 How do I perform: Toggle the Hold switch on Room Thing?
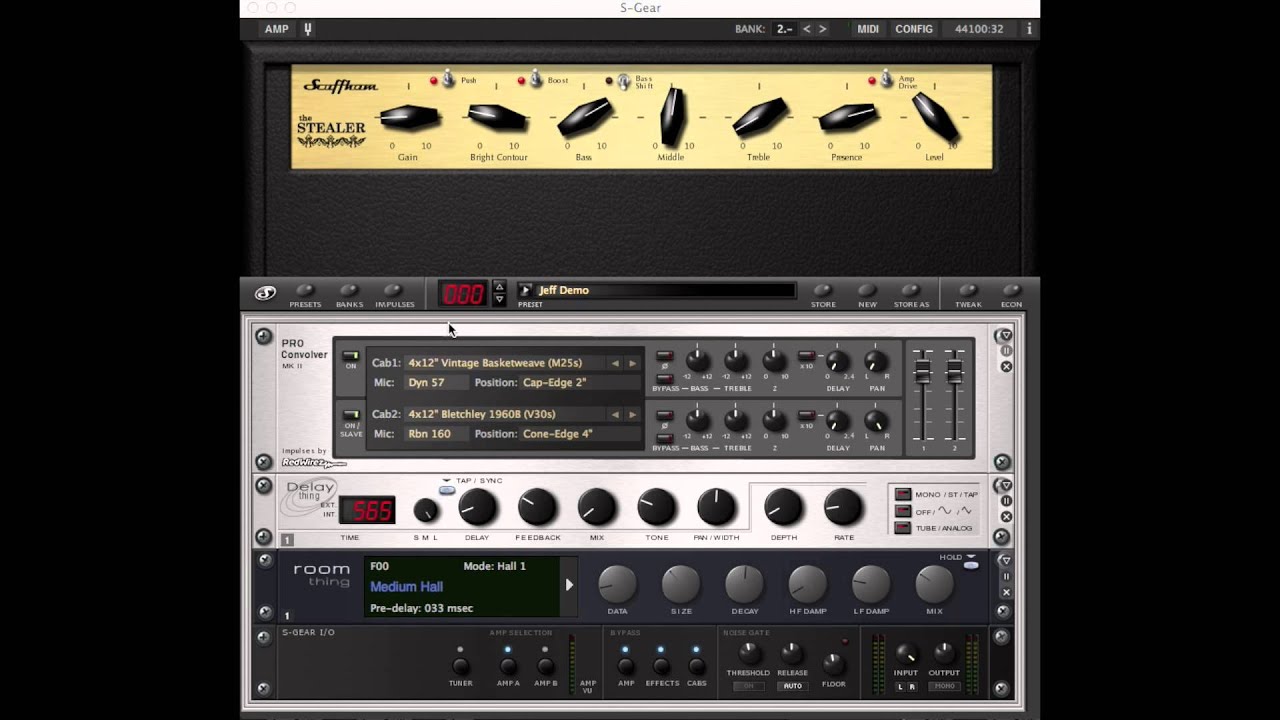point(971,565)
